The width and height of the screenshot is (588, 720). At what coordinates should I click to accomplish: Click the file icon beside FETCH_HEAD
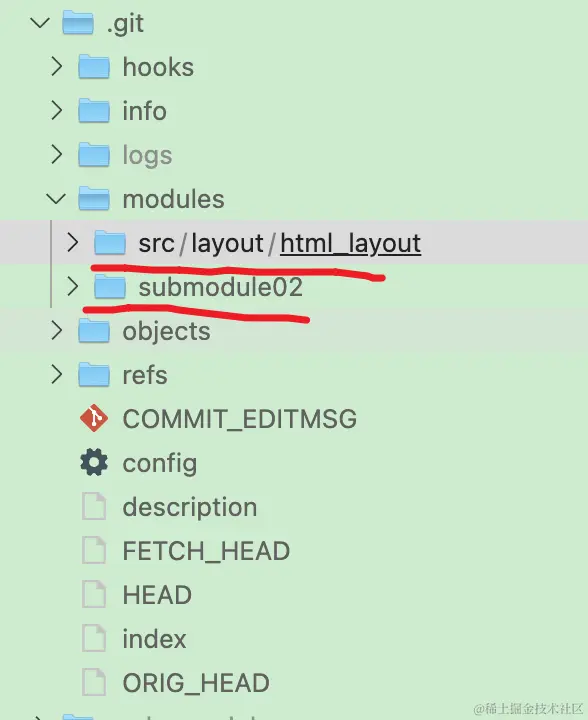click(x=94, y=551)
